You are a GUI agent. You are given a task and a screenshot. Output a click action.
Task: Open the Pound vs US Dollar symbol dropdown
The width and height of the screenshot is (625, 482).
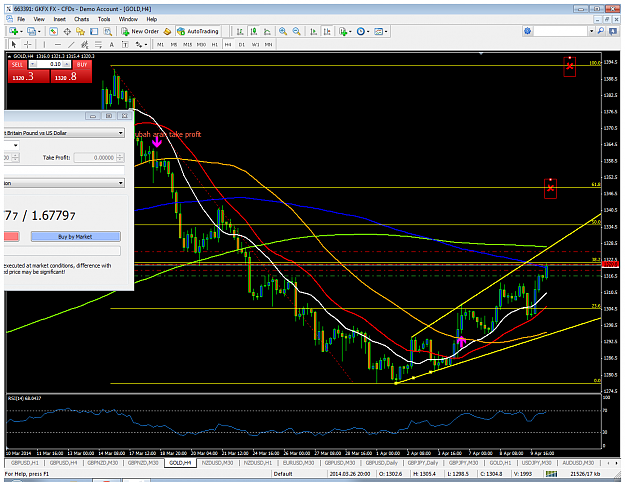[x=120, y=133]
